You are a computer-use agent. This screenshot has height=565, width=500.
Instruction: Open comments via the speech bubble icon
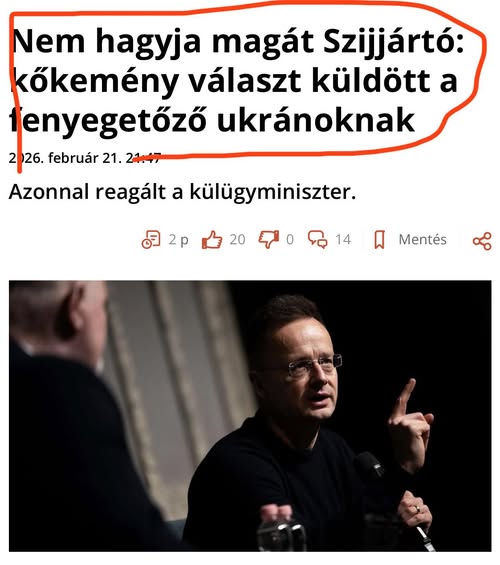[x=317, y=240]
